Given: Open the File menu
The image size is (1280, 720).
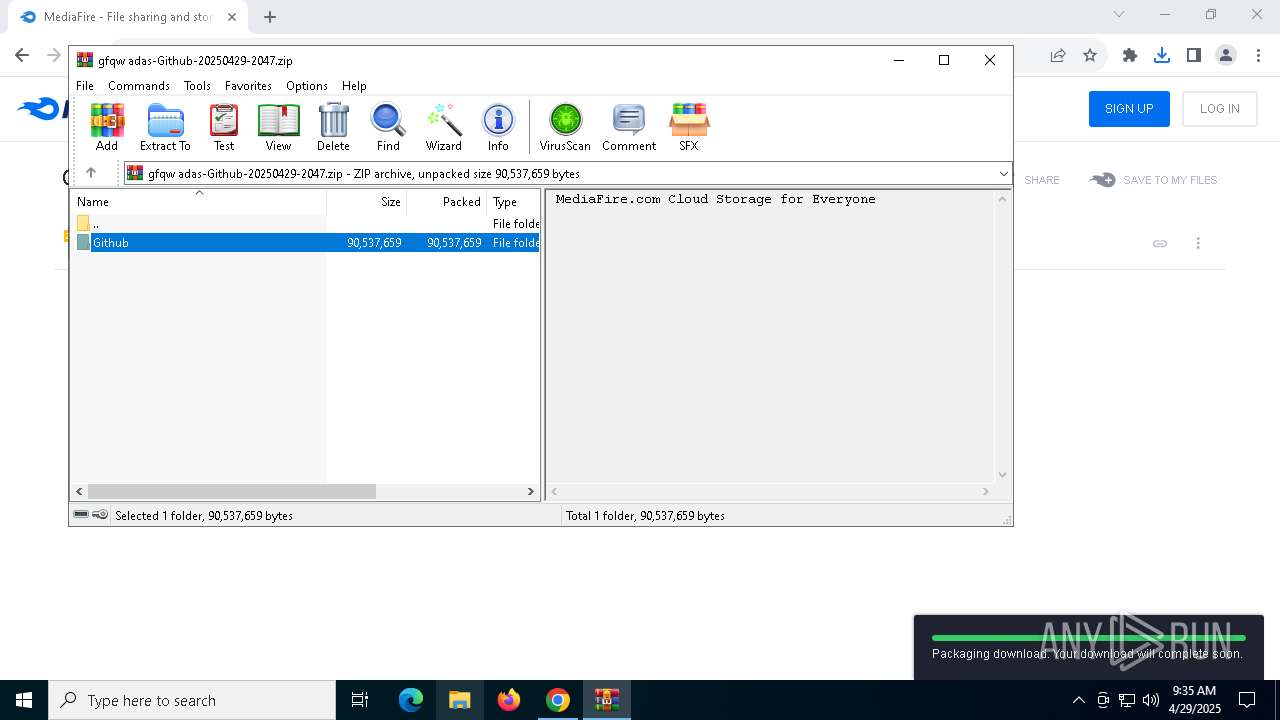Looking at the screenshot, I should coord(85,86).
